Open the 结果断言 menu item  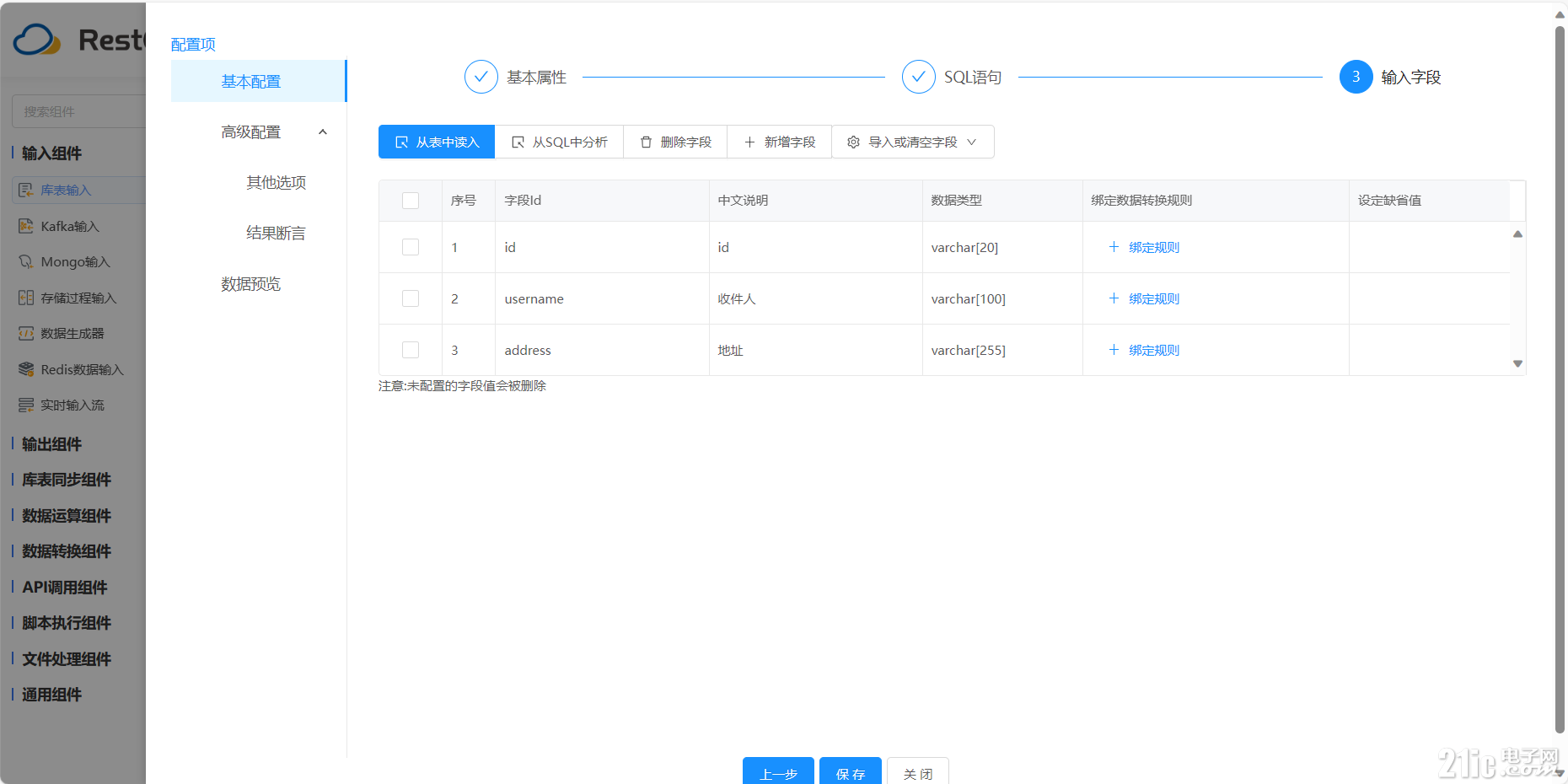(x=276, y=234)
